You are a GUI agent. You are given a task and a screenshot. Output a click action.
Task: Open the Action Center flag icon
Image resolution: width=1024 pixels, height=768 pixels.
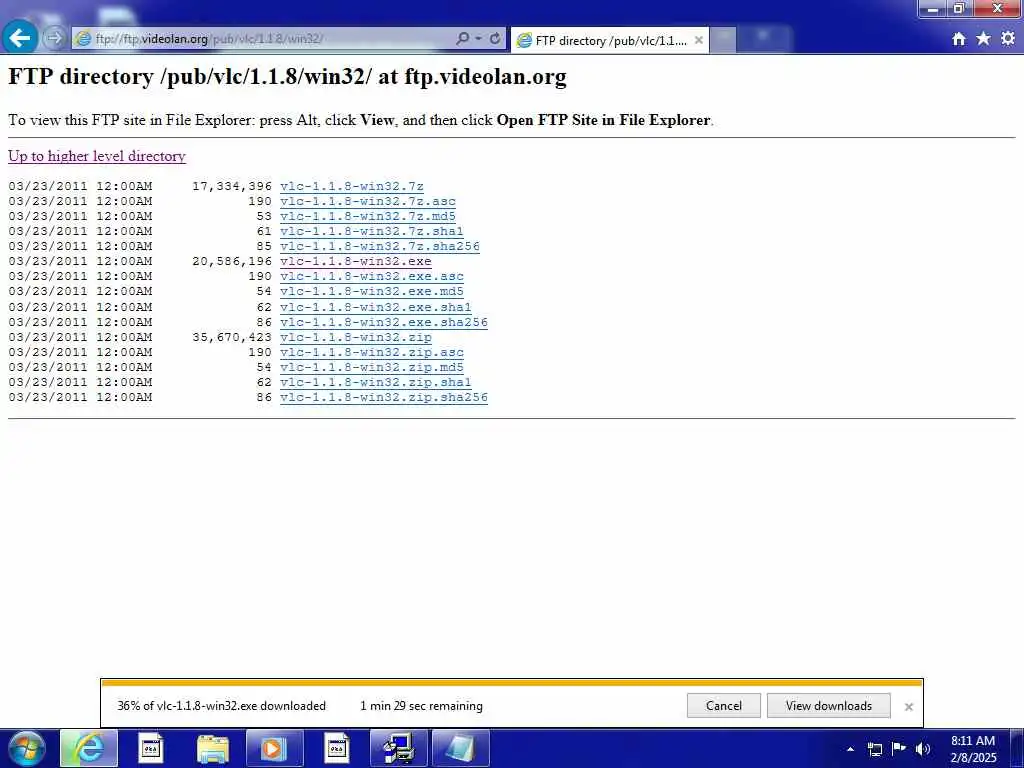(x=899, y=748)
